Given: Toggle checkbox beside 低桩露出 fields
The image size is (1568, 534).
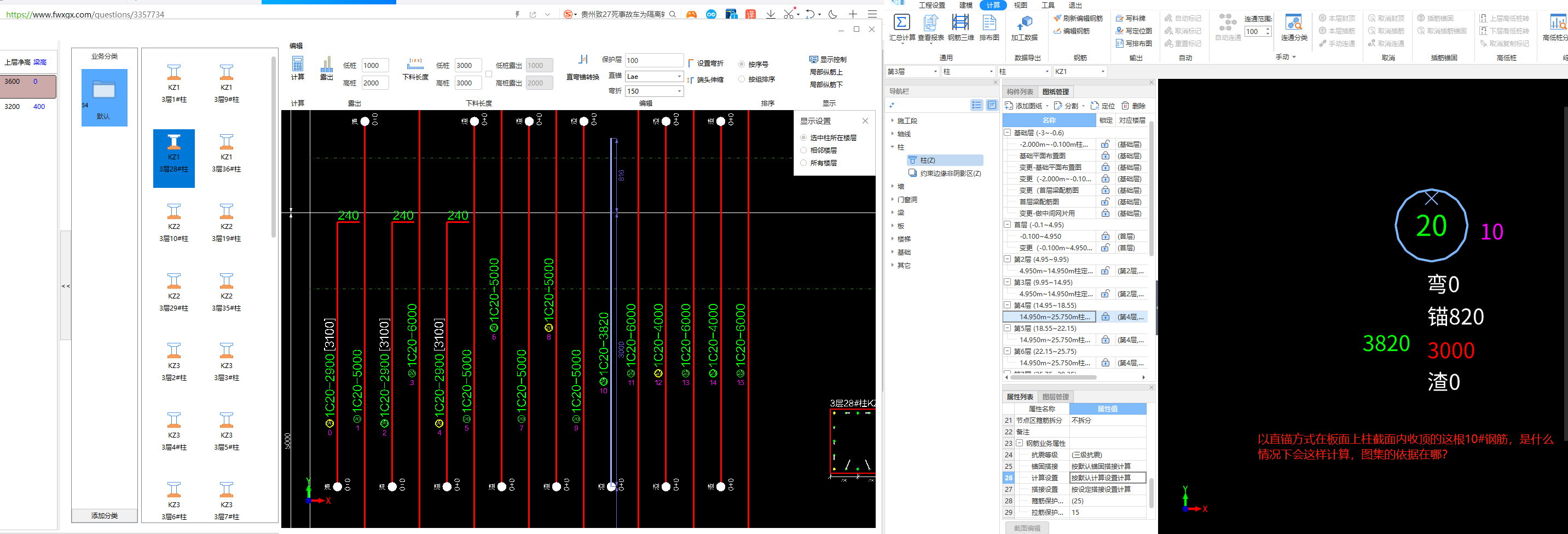Looking at the screenshot, I should pyautogui.click(x=488, y=74).
